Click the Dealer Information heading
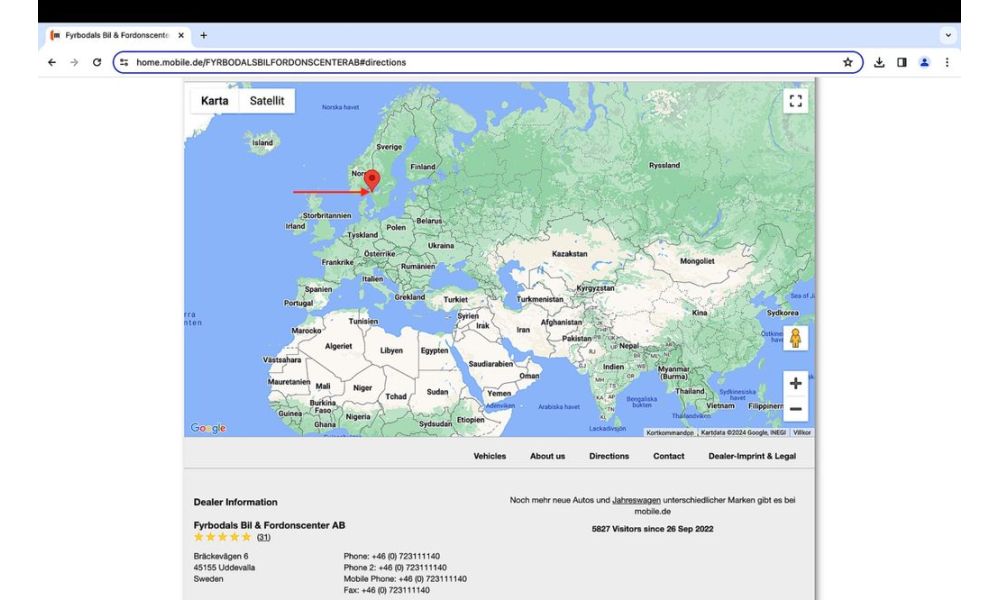1000x600 pixels. point(235,502)
